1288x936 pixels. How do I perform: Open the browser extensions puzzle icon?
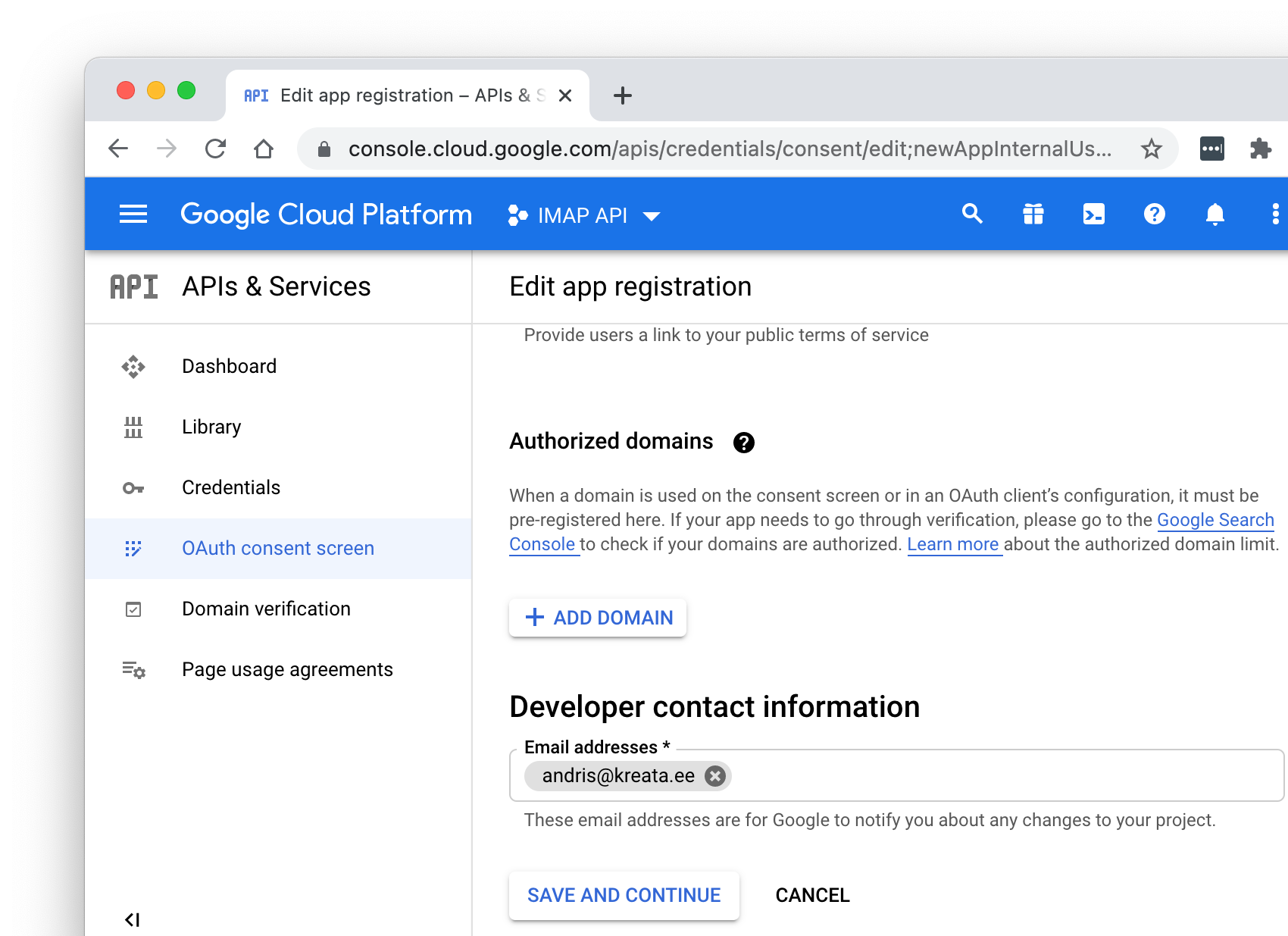click(x=1261, y=149)
